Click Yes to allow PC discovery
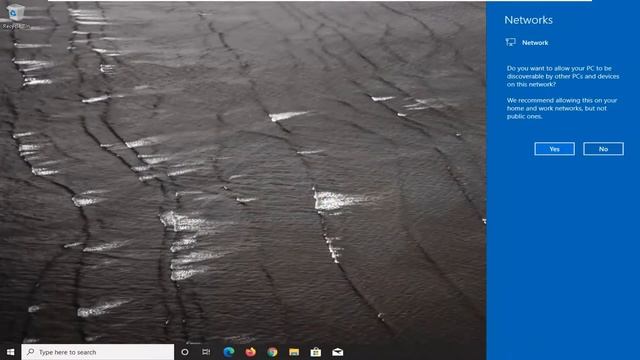Viewport: 640px width, 360px height. coord(554,149)
